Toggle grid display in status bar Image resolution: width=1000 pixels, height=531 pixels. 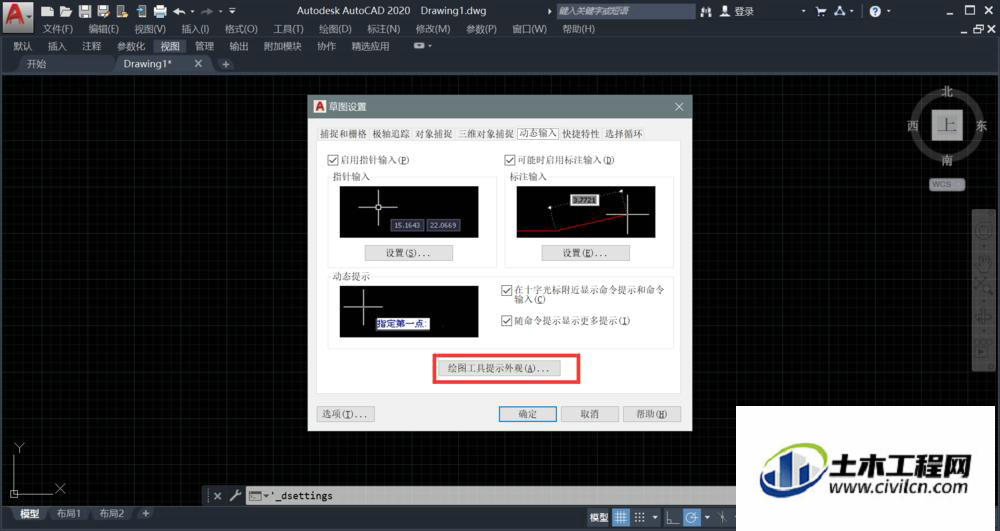(621, 517)
